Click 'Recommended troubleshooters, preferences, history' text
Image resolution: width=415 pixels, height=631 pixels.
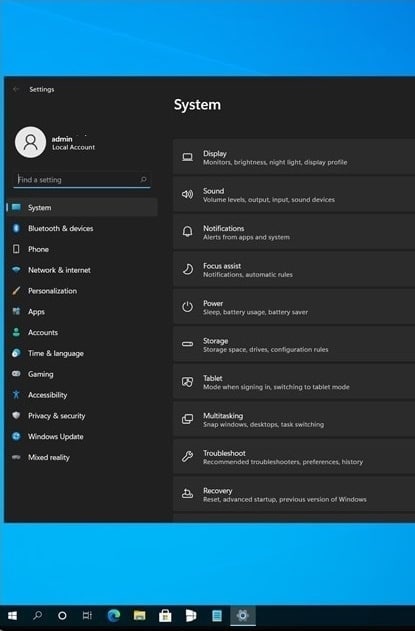coord(283,462)
